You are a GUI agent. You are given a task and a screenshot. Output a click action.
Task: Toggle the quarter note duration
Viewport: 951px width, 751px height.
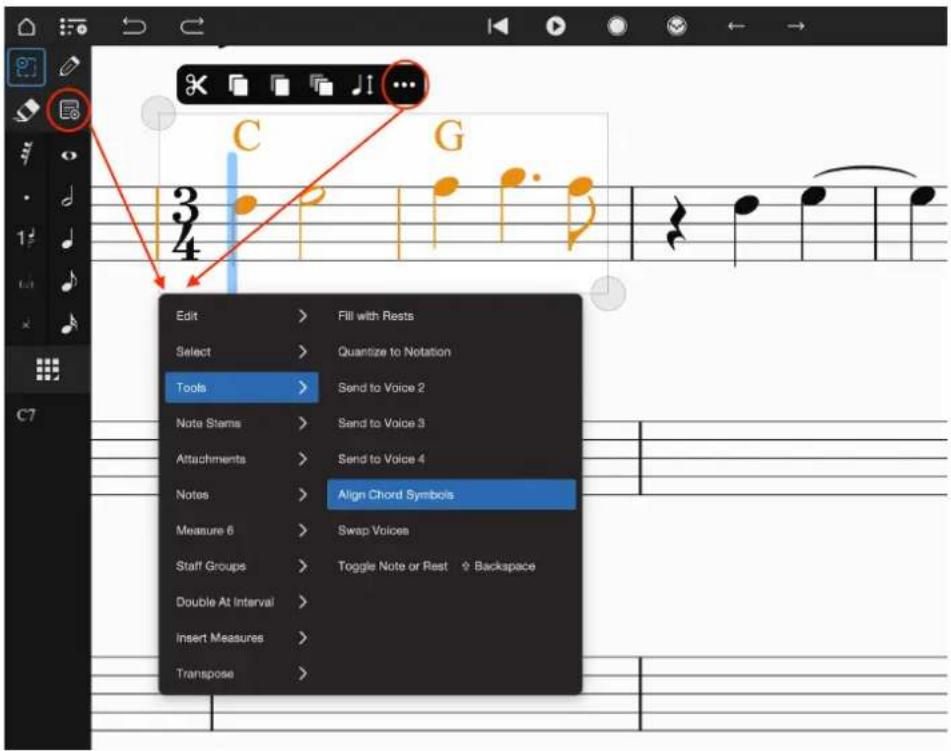[68, 238]
